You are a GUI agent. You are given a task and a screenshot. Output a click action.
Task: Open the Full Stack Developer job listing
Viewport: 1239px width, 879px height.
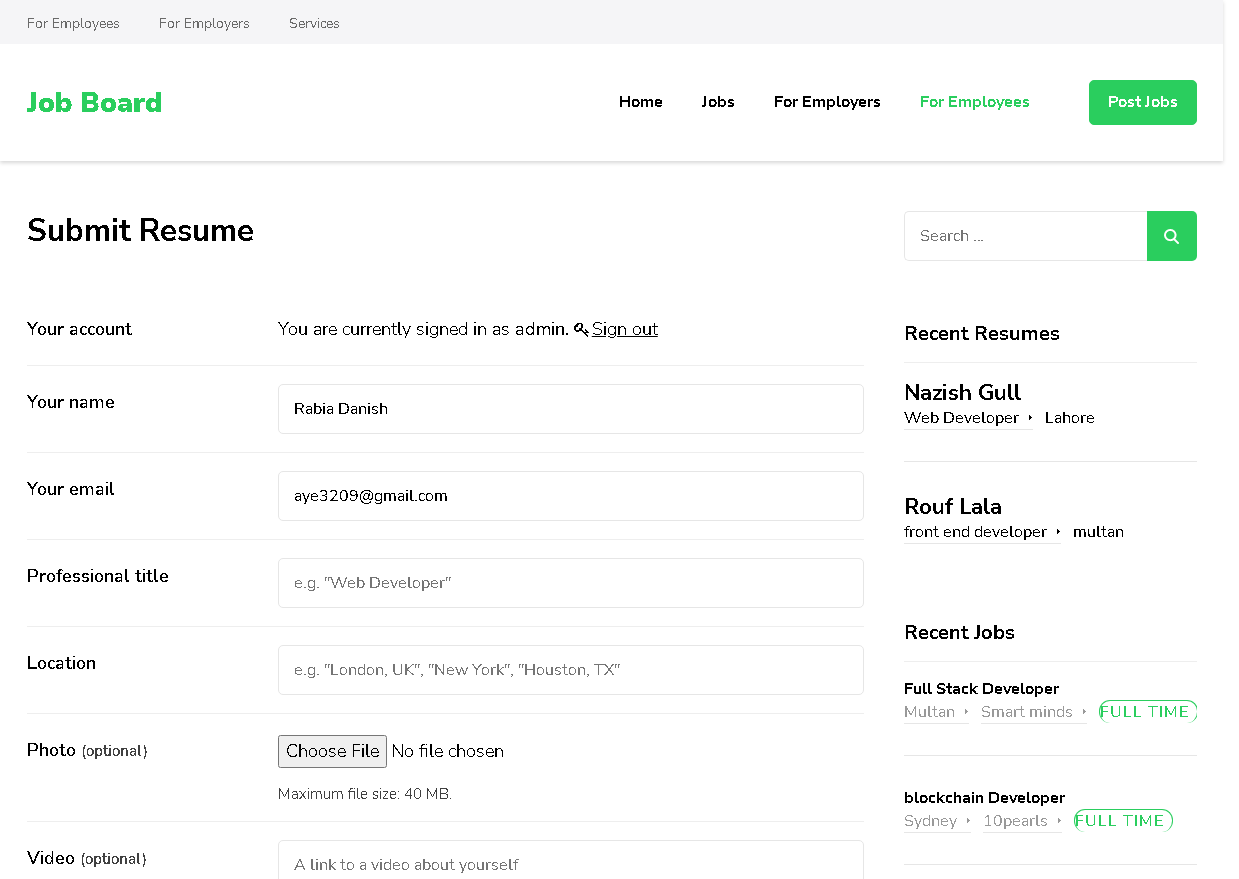click(x=981, y=689)
